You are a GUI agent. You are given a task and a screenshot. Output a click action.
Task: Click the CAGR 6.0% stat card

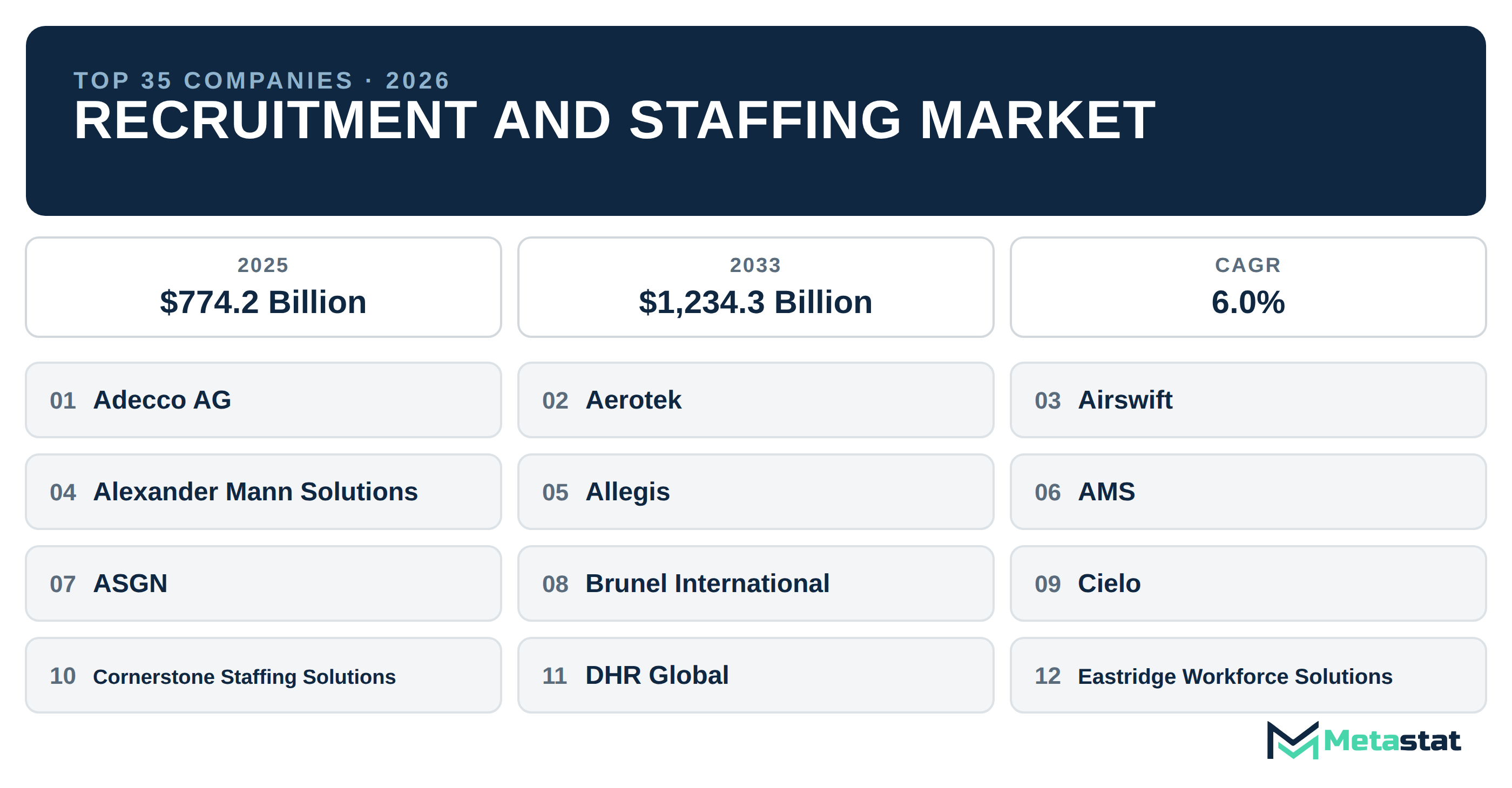pos(1248,287)
